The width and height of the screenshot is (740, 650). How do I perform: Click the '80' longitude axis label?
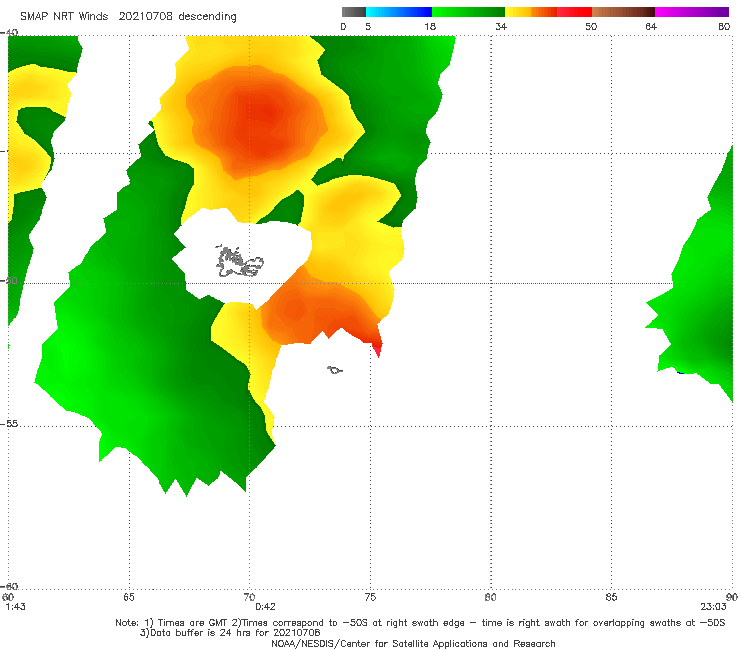pos(490,597)
